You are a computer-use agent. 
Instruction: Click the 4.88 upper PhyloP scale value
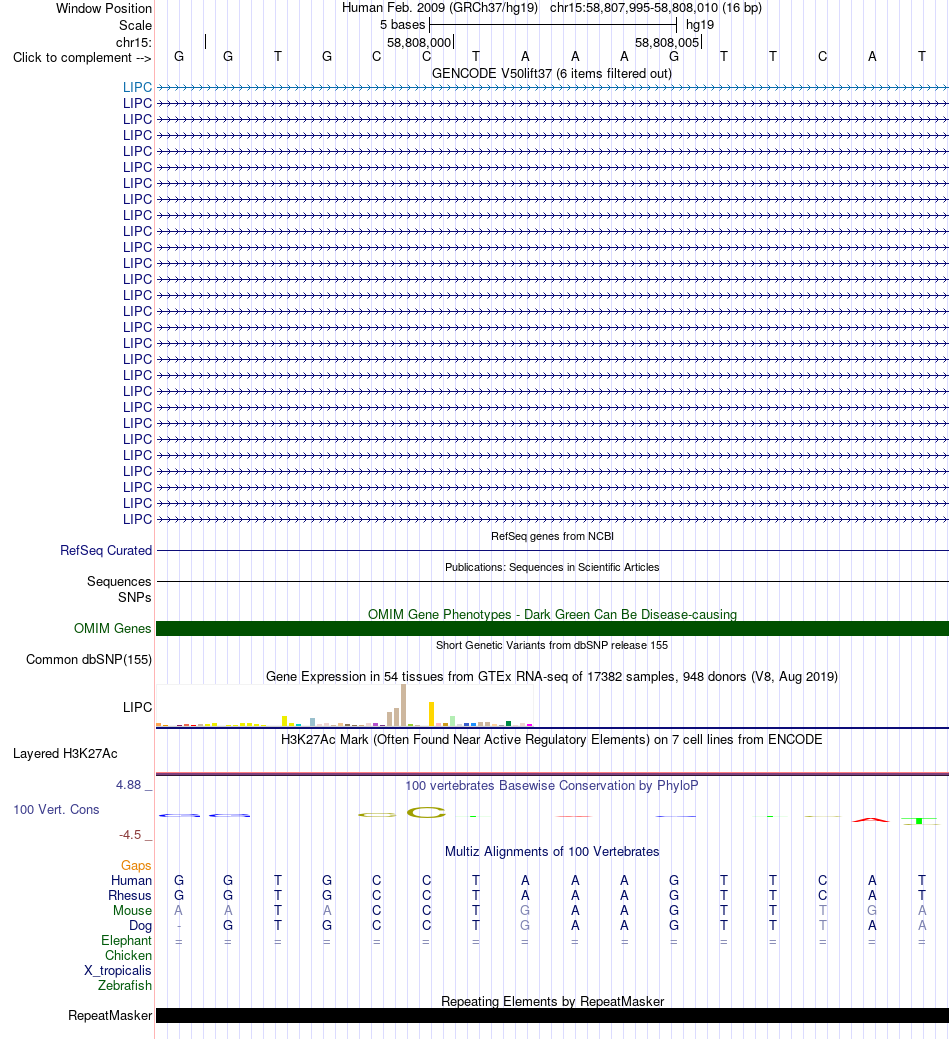coord(129,785)
